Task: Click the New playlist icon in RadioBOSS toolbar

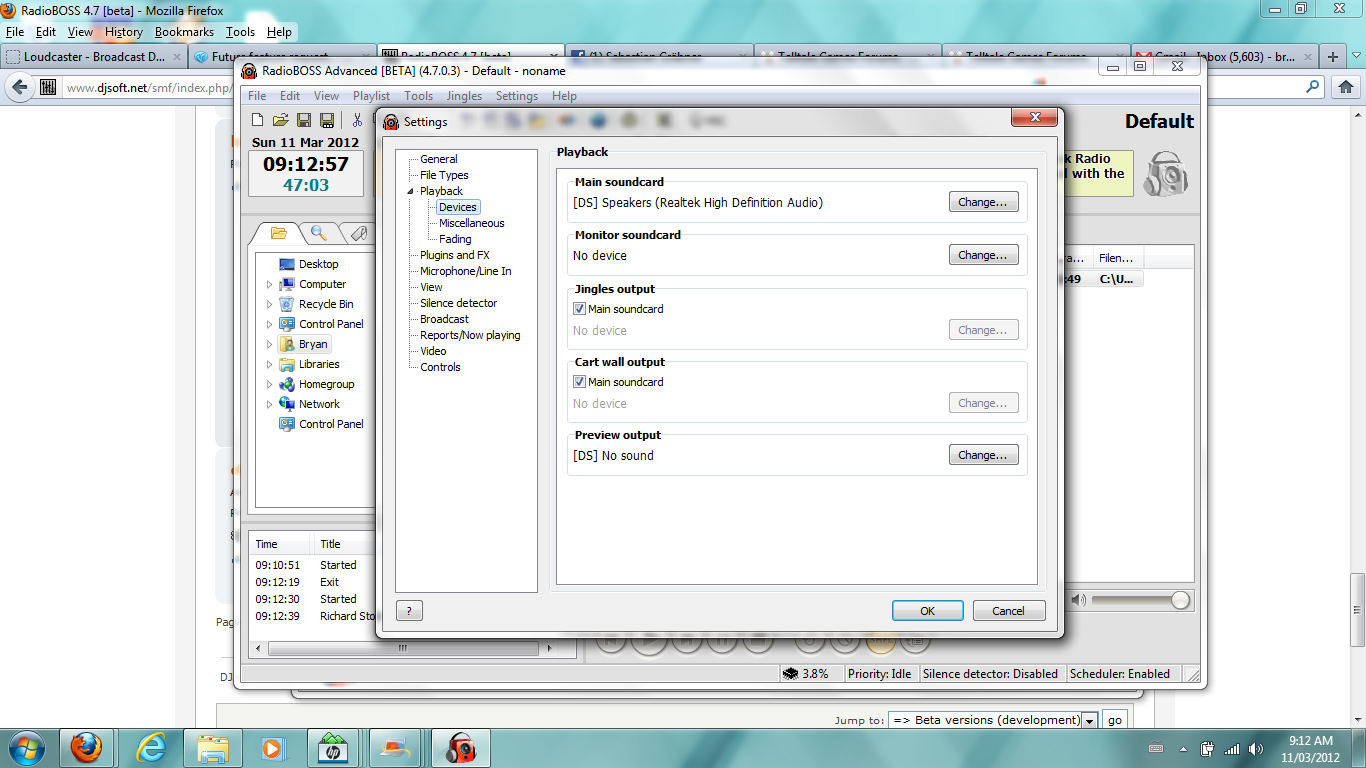Action: coord(258,120)
